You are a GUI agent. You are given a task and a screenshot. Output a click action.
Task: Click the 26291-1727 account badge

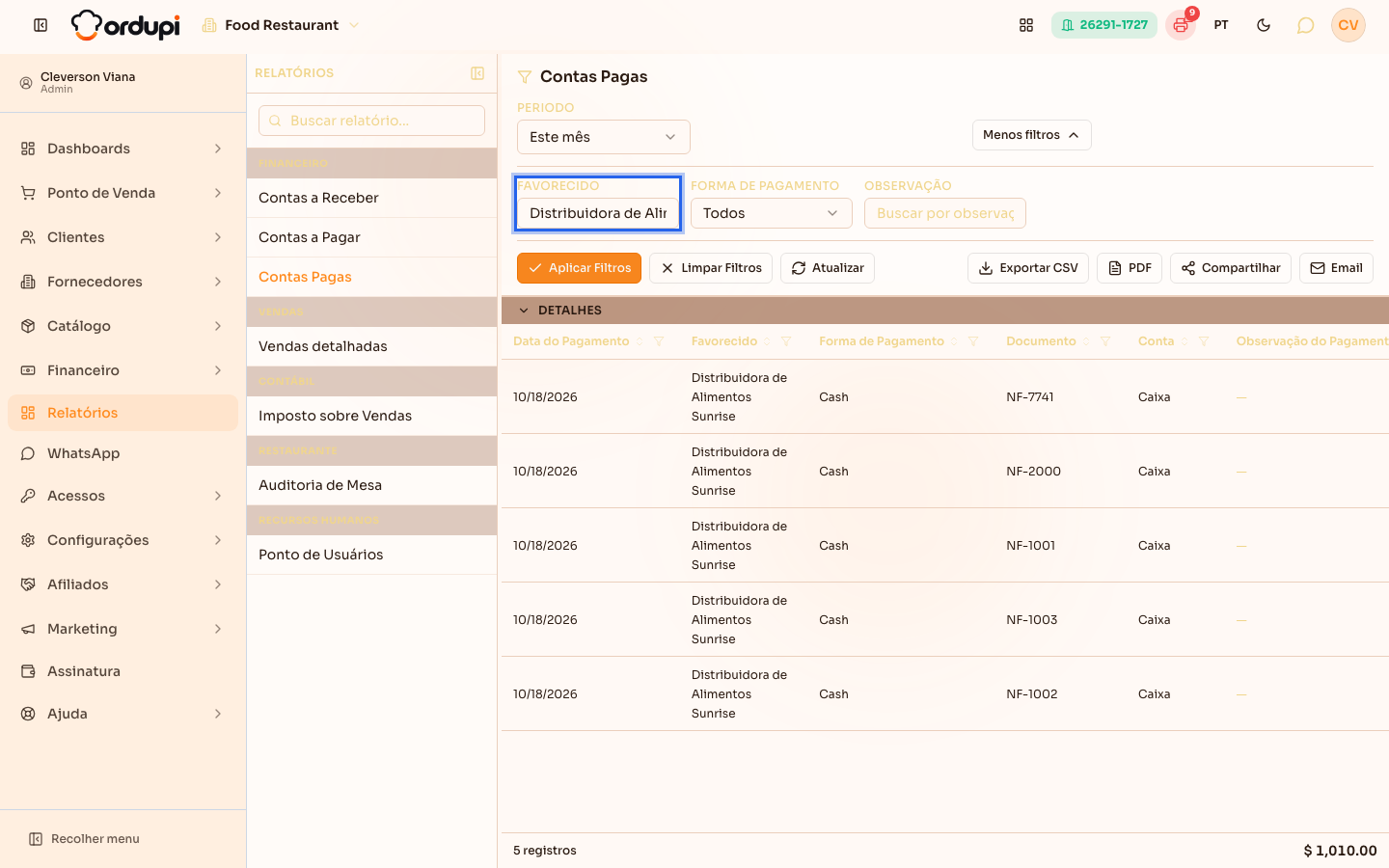click(1104, 25)
